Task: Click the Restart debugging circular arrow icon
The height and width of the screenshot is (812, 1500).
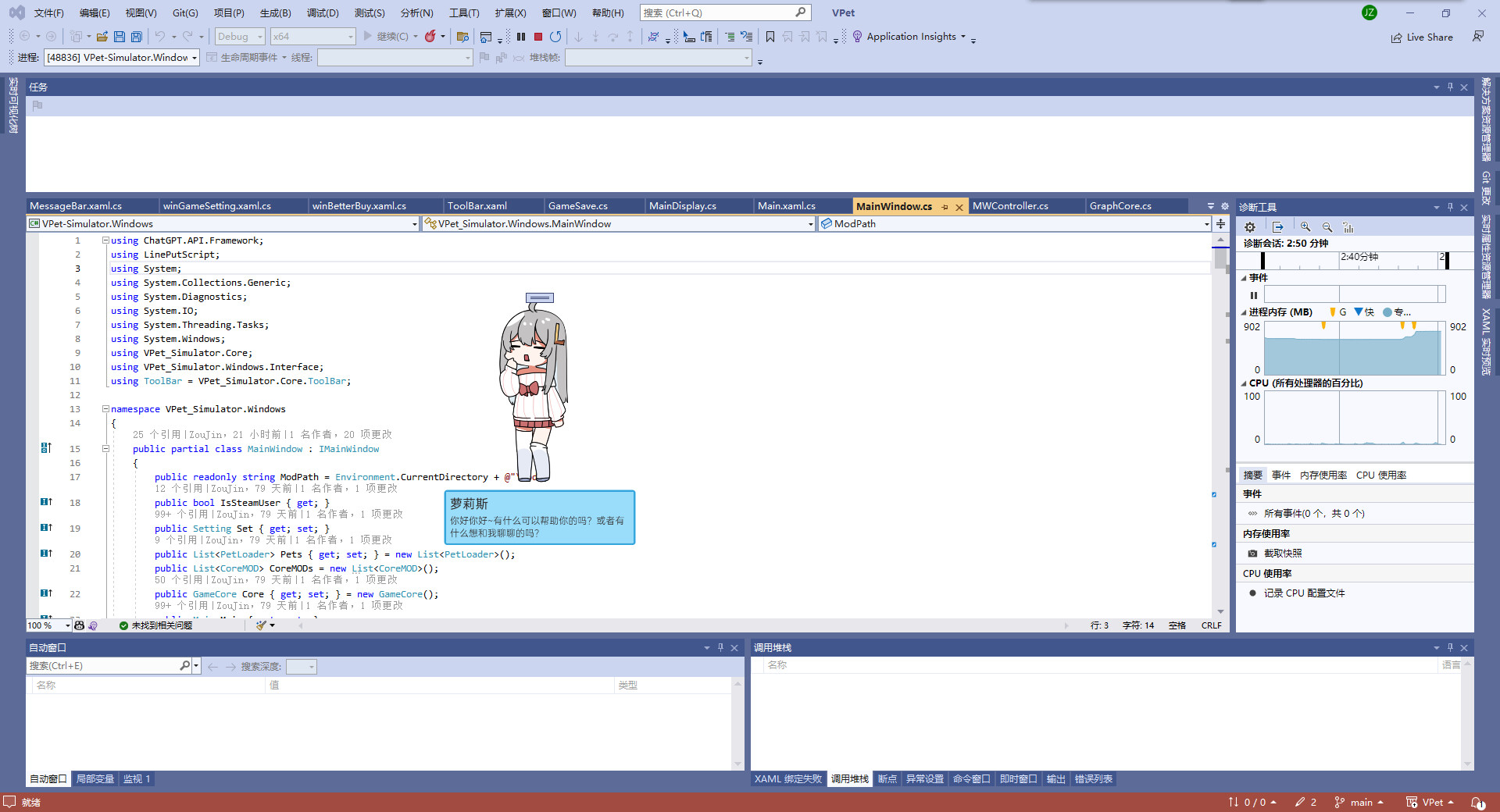Action: click(555, 36)
